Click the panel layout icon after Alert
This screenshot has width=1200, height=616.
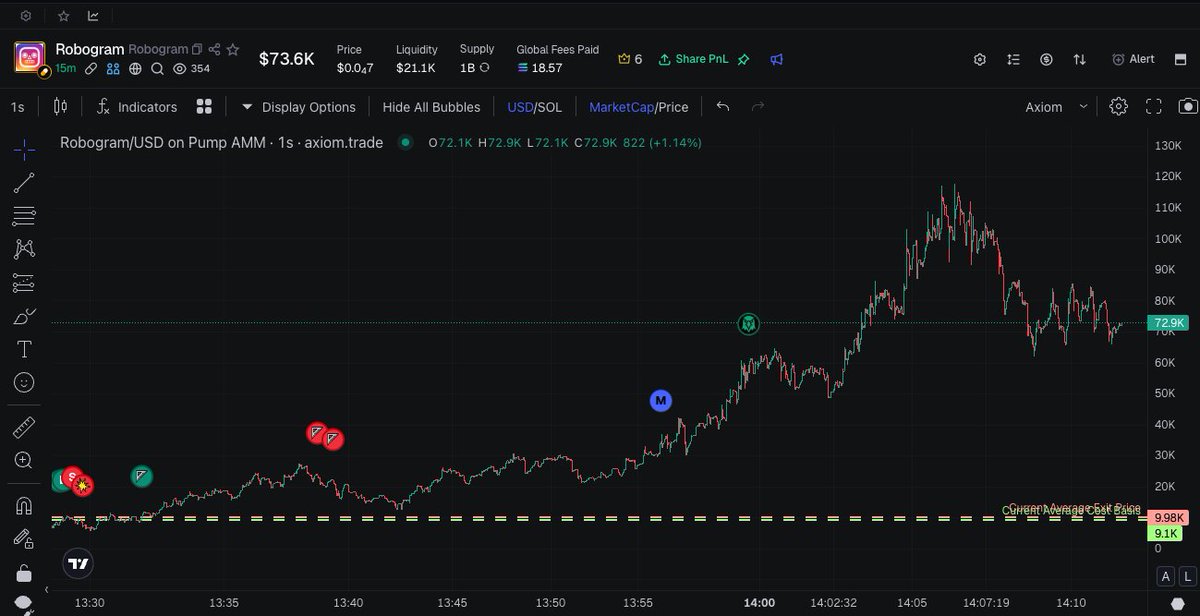1181,59
